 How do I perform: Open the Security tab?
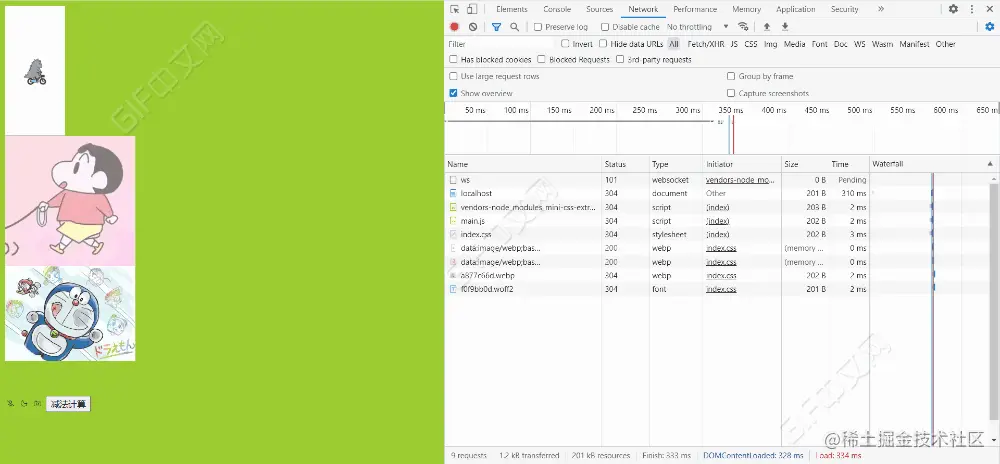click(844, 9)
